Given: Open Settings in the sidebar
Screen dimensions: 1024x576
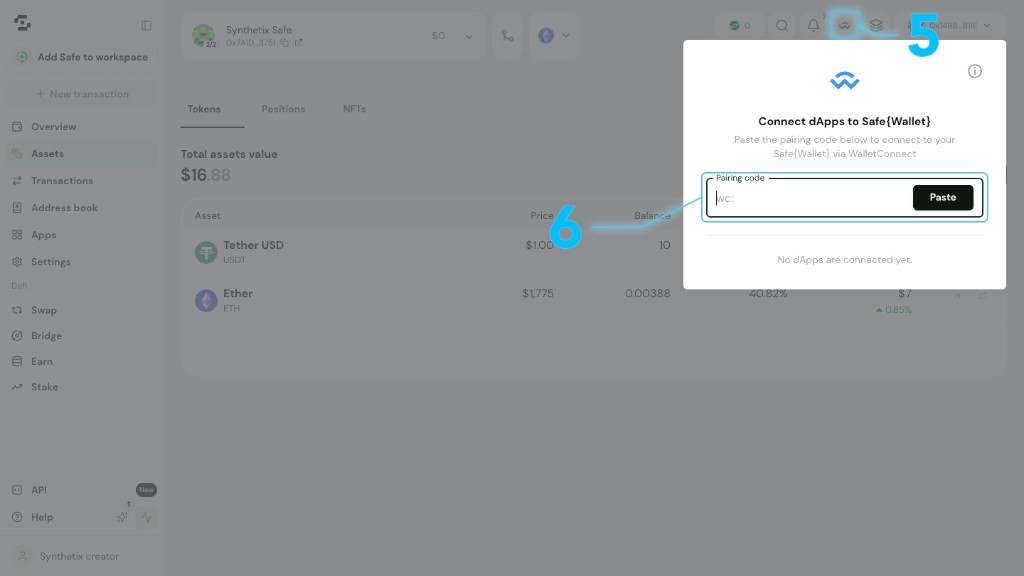Looking at the screenshot, I should (x=51, y=262).
